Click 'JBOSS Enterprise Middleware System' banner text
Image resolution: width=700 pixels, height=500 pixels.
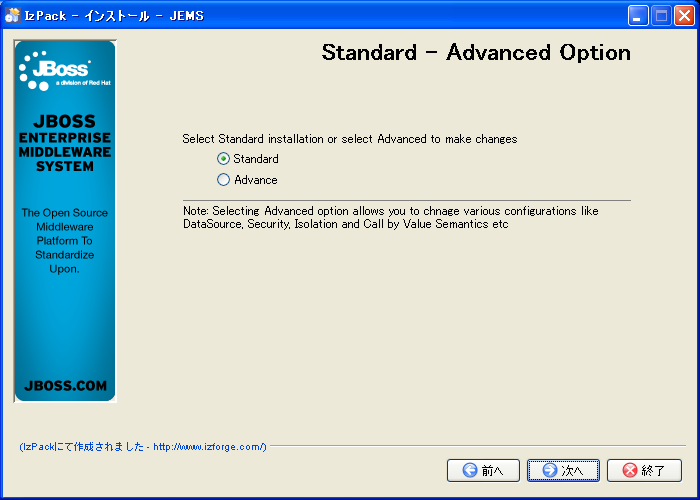coord(65,144)
